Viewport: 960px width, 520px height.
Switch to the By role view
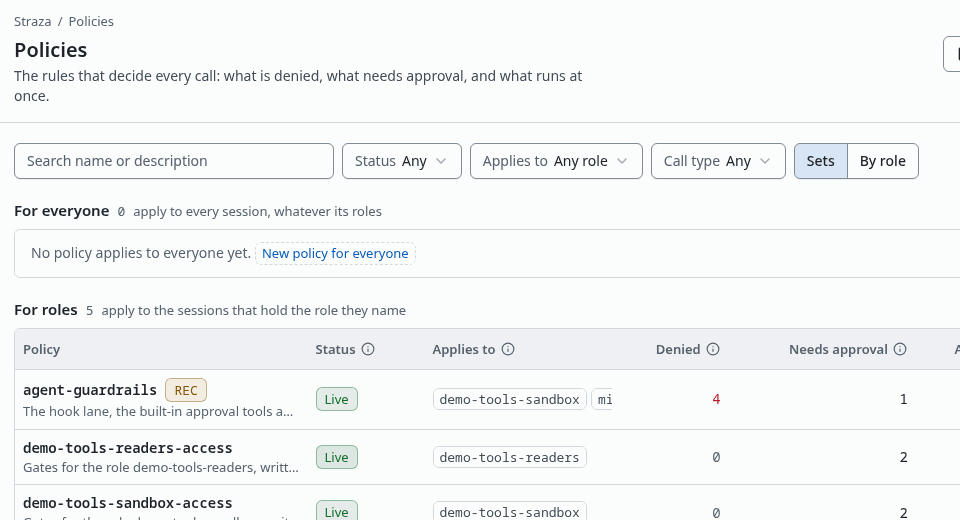pyautogui.click(x=883, y=161)
